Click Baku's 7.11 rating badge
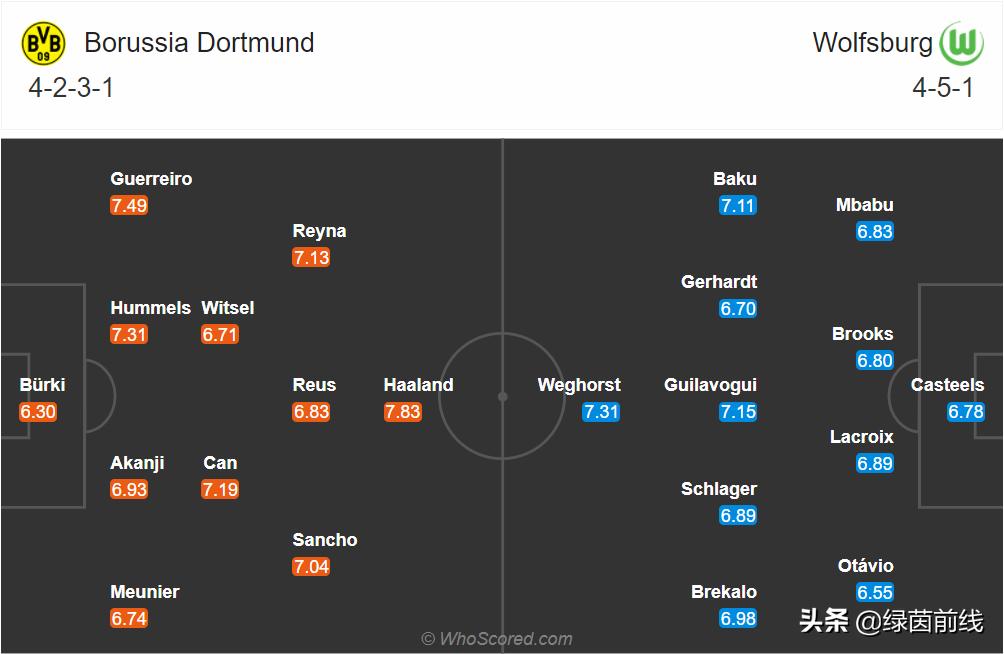The height and width of the screenshot is (654, 1004). (x=738, y=206)
